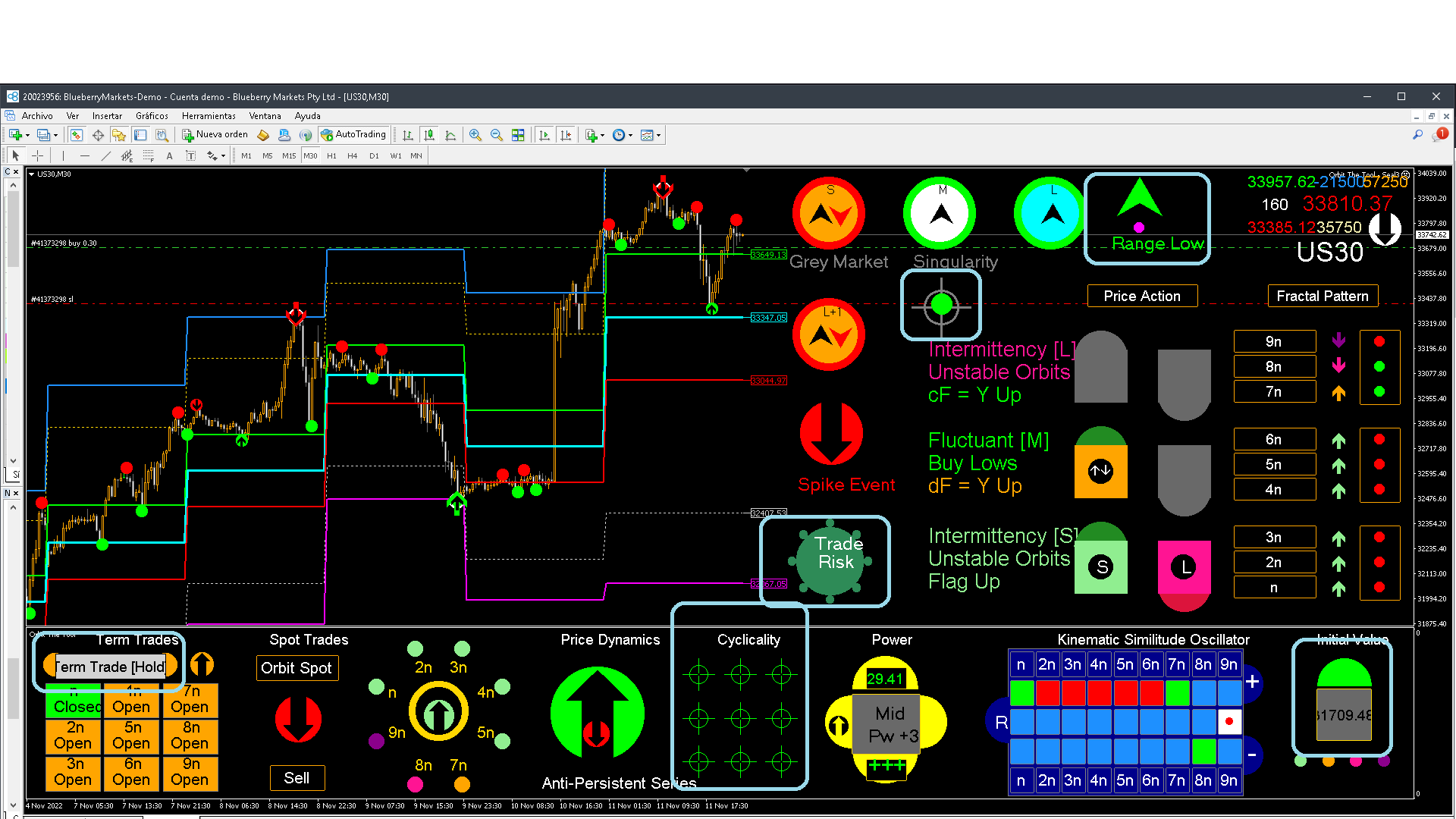1456x819 pixels.
Task: Click the Zoom In magnifier icon
Action: pos(475,135)
